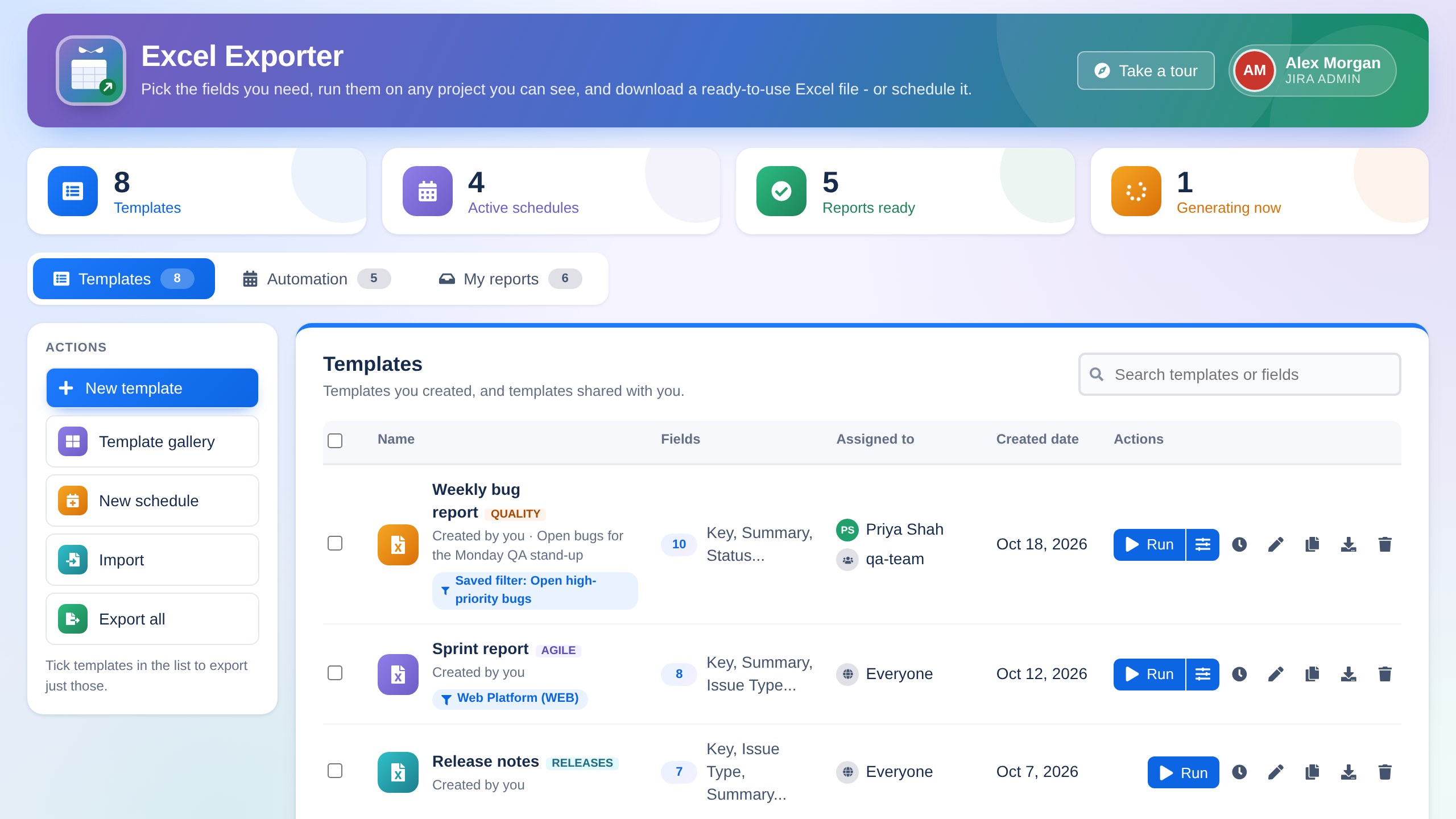Delete the Sprint report template

(x=1385, y=674)
